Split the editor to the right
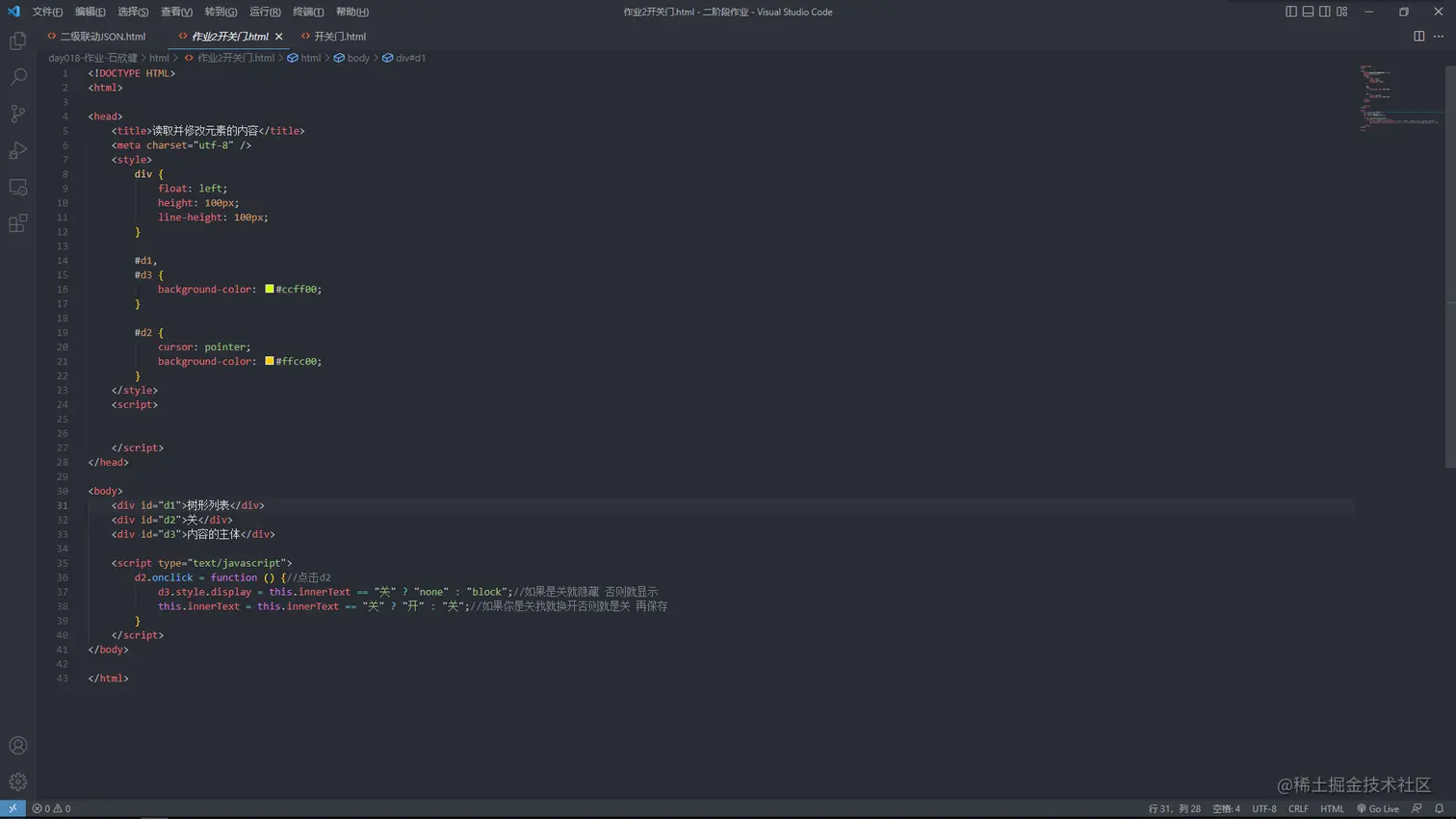Image resolution: width=1456 pixels, height=819 pixels. [x=1419, y=37]
